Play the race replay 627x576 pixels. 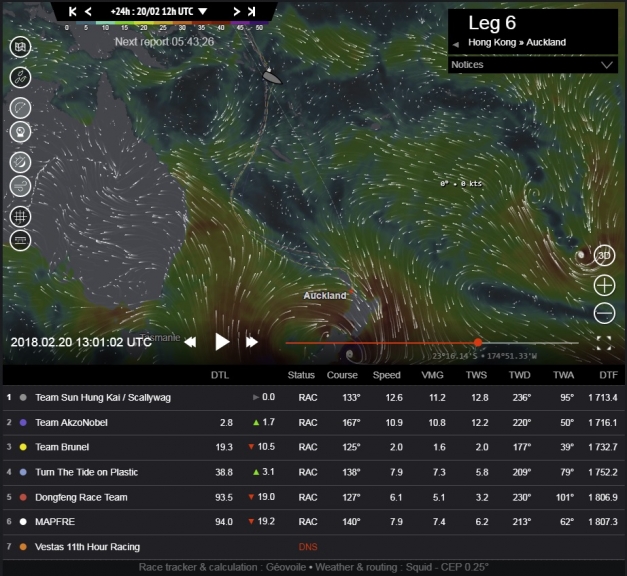click(222, 342)
